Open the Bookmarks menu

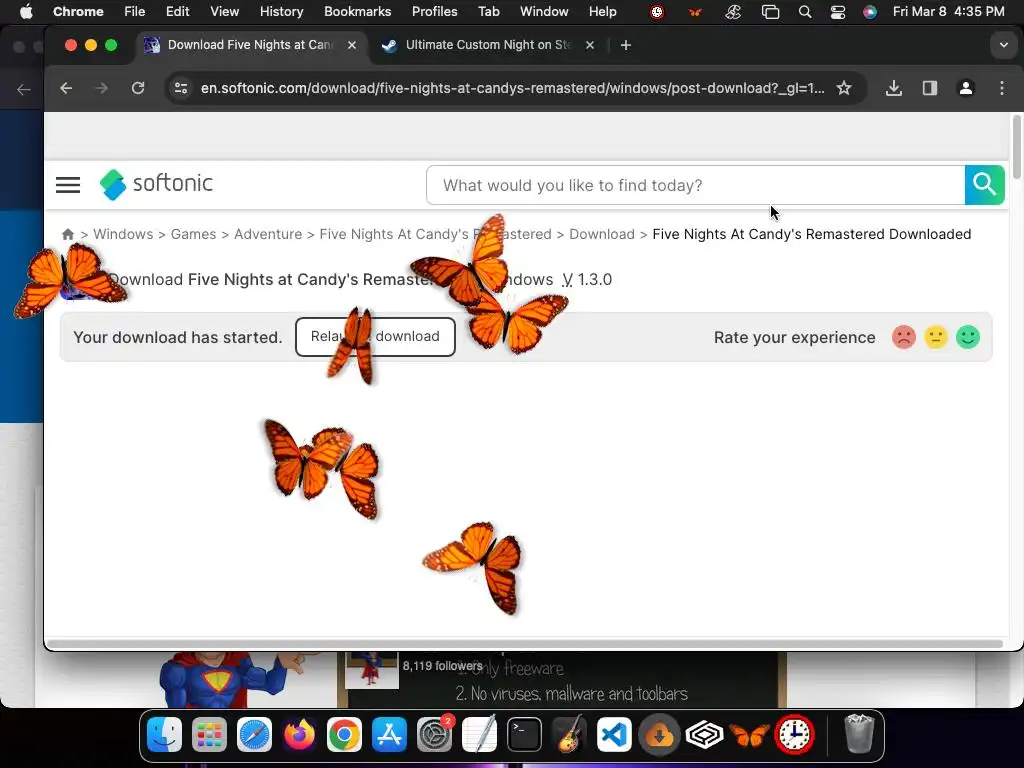[357, 11]
